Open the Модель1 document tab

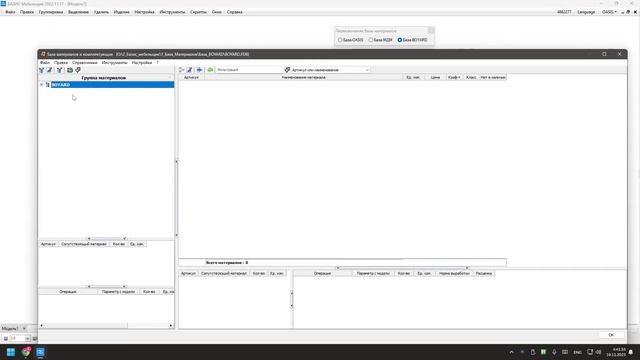click(x=10, y=329)
